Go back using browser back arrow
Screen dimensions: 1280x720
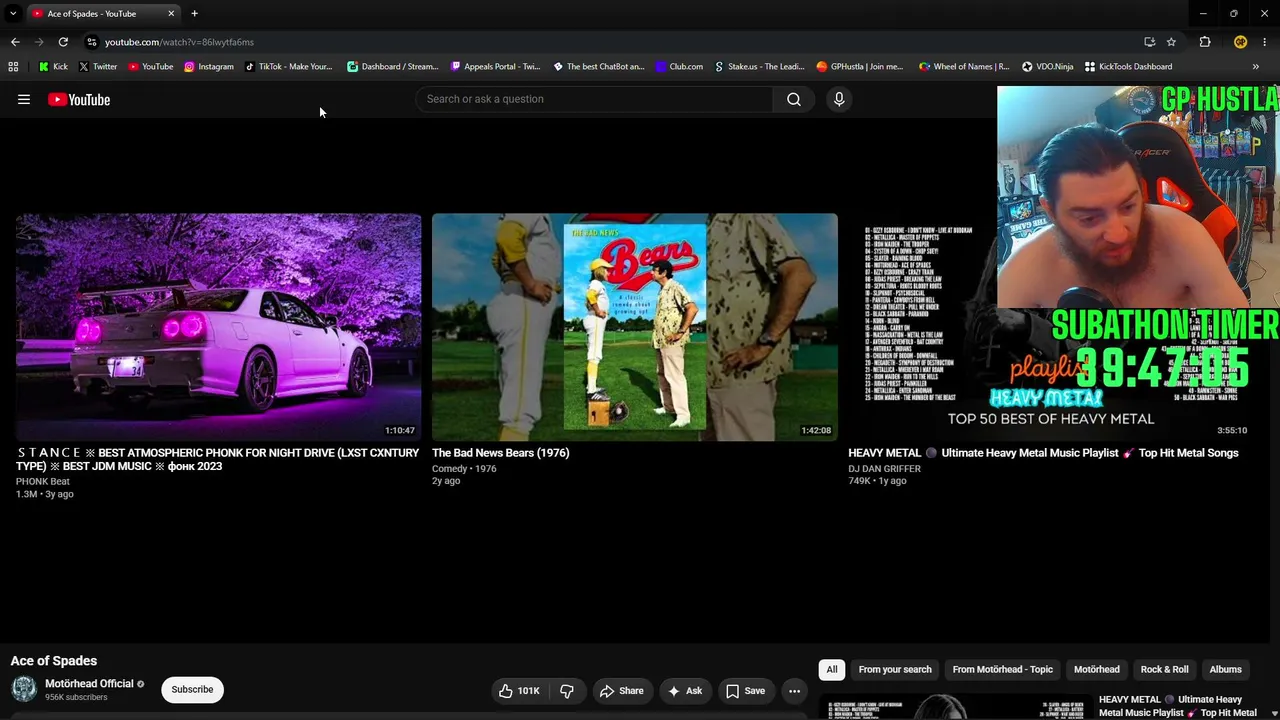point(15,42)
